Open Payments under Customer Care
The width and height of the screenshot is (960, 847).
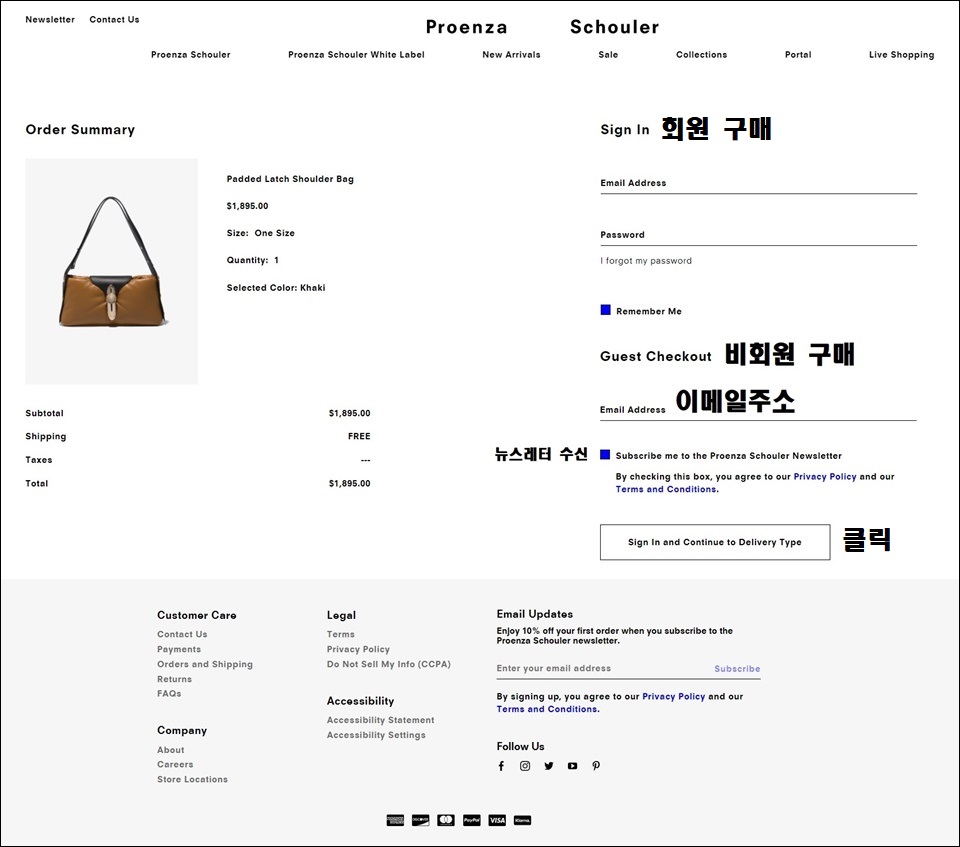(x=179, y=649)
